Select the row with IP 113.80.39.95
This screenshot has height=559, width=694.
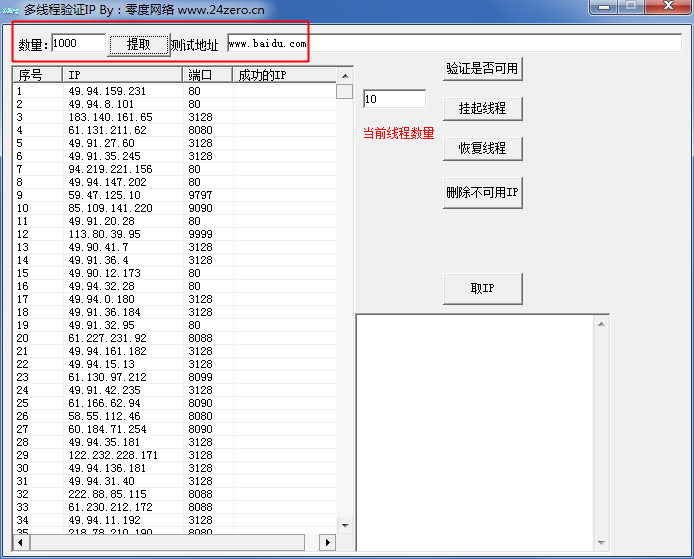click(174, 234)
